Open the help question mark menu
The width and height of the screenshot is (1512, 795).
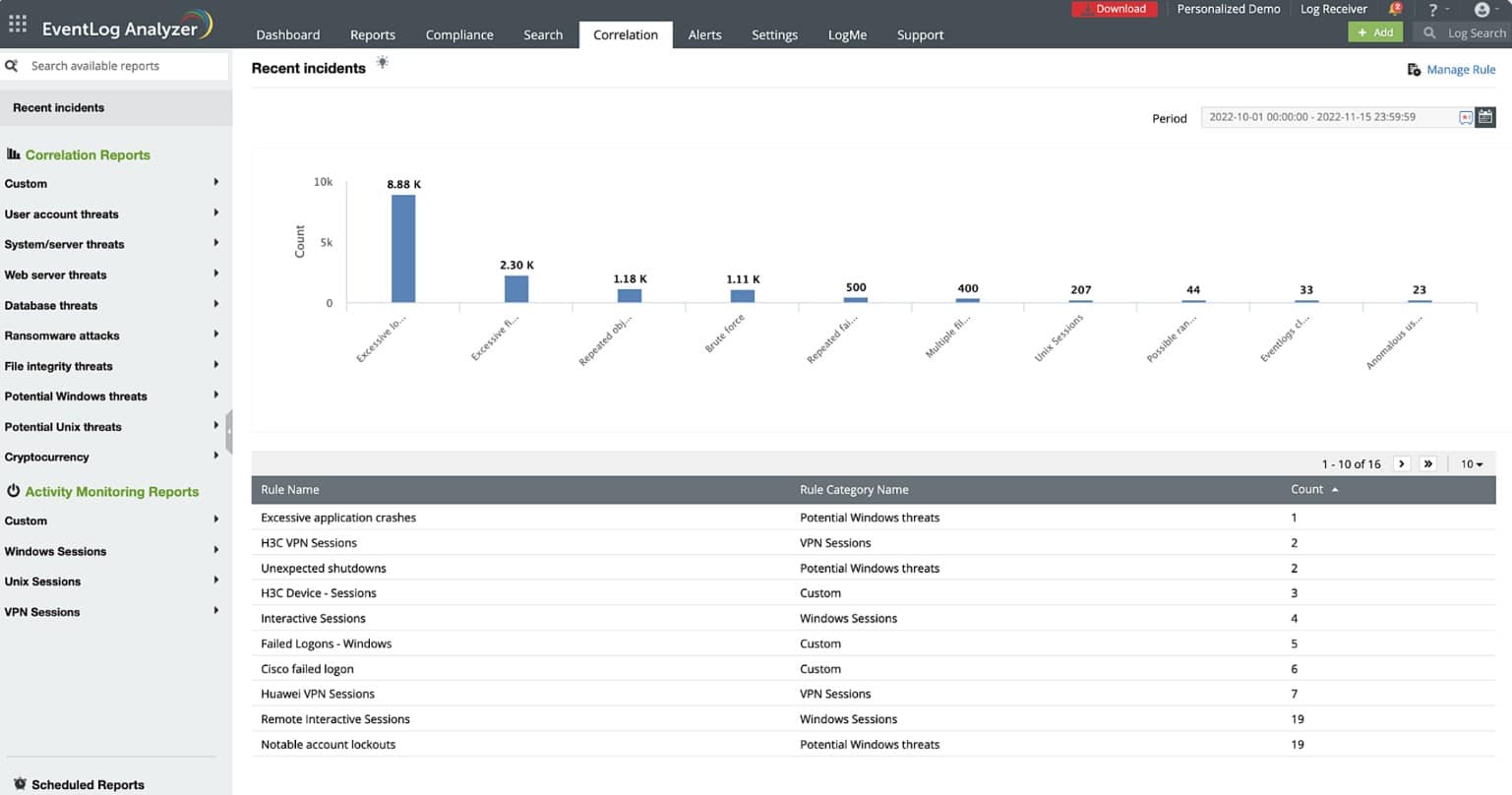[1433, 10]
